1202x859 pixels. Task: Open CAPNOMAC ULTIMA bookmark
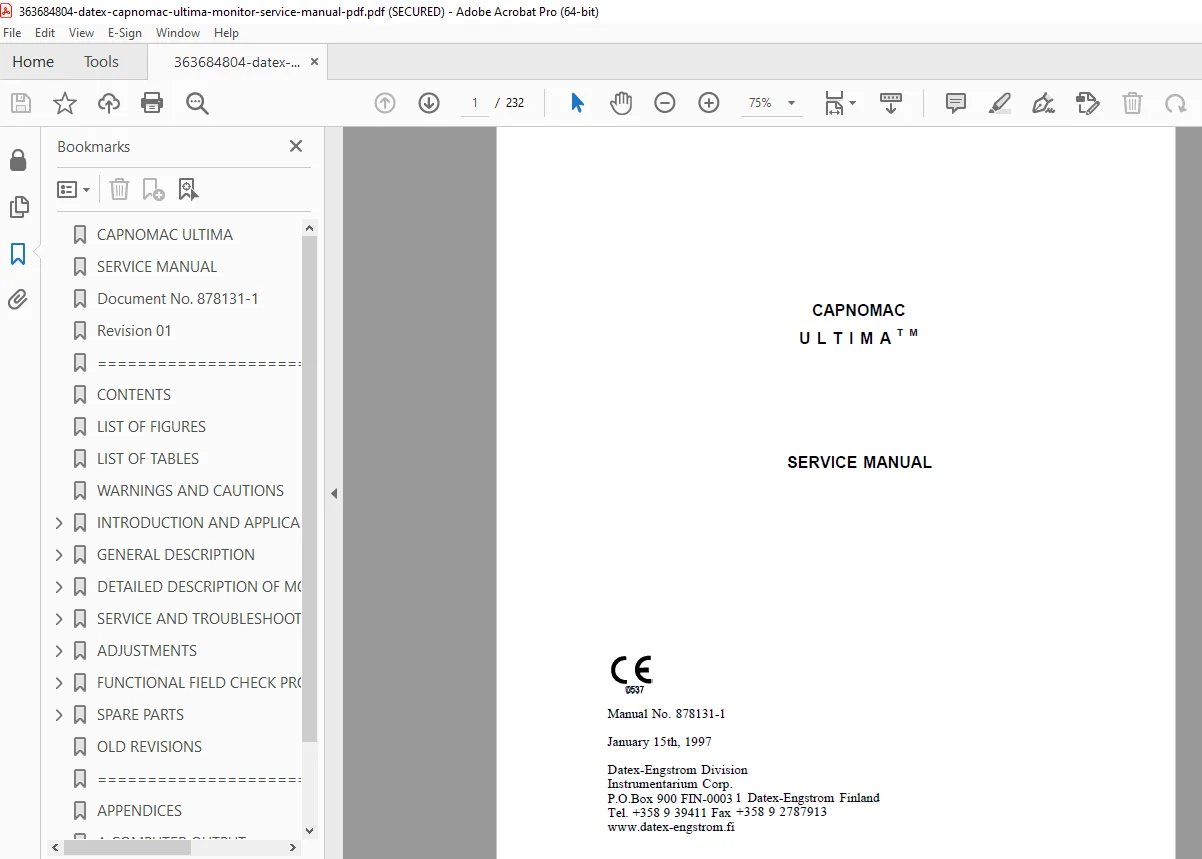tap(165, 235)
